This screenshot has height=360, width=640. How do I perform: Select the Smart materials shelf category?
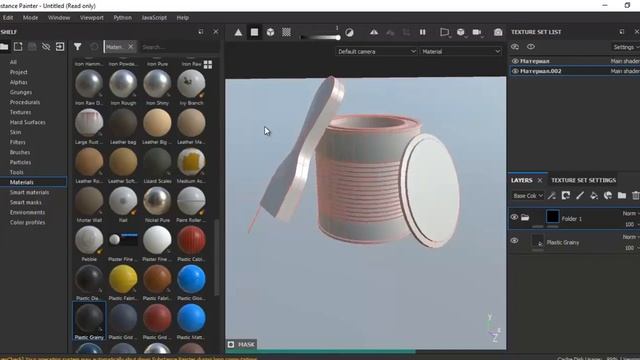(29, 192)
